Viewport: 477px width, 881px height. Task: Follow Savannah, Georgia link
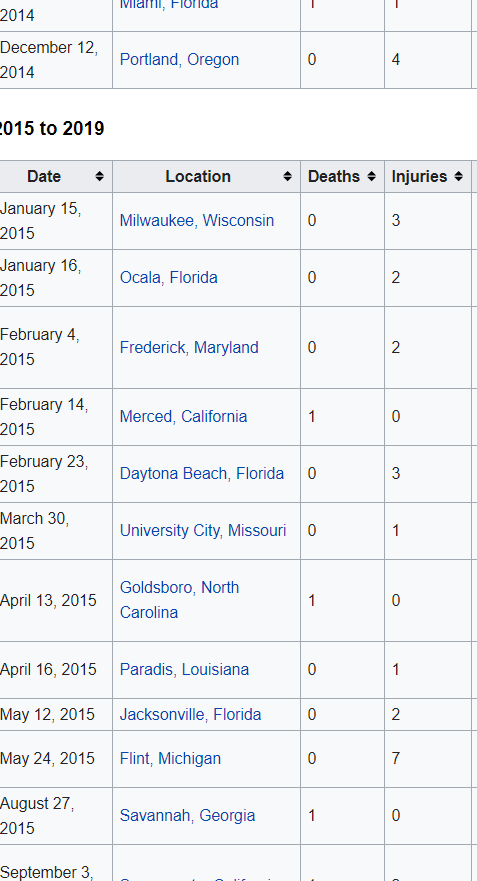pos(187,815)
